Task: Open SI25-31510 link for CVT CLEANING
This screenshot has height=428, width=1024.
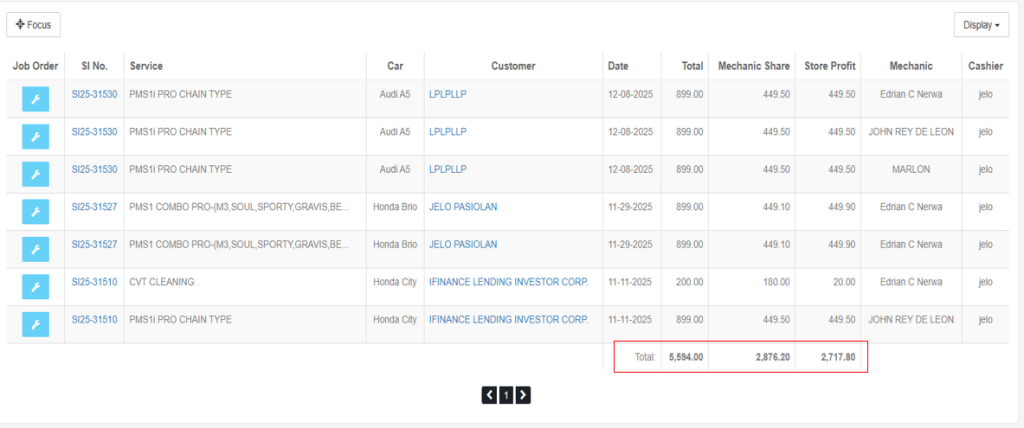Action: coord(94,282)
